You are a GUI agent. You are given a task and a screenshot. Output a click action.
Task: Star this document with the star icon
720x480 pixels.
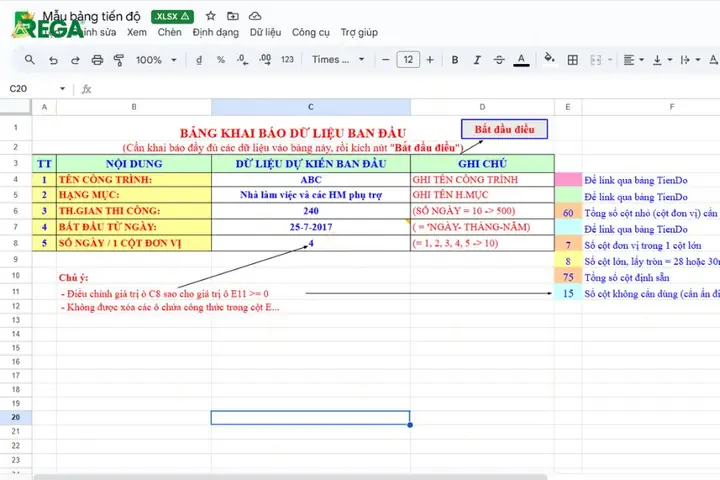click(211, 16)
